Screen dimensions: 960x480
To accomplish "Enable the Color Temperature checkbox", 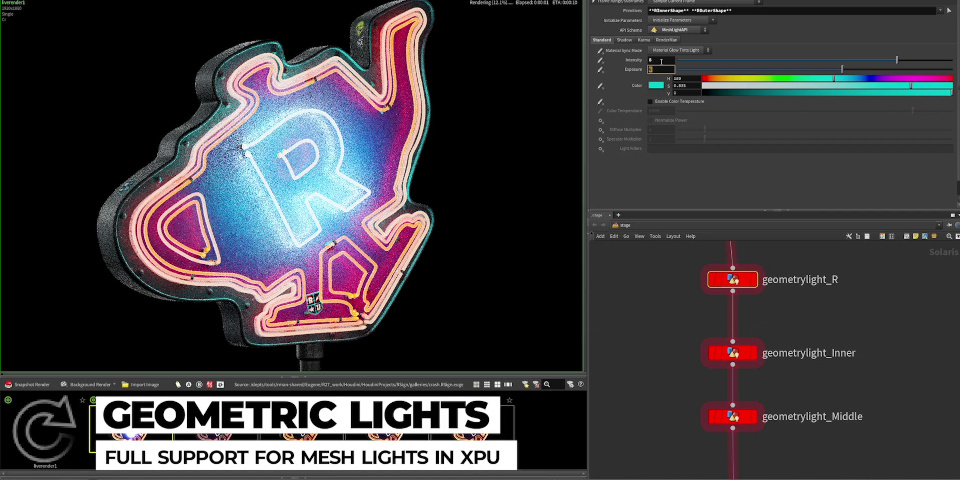I will 650,101.
